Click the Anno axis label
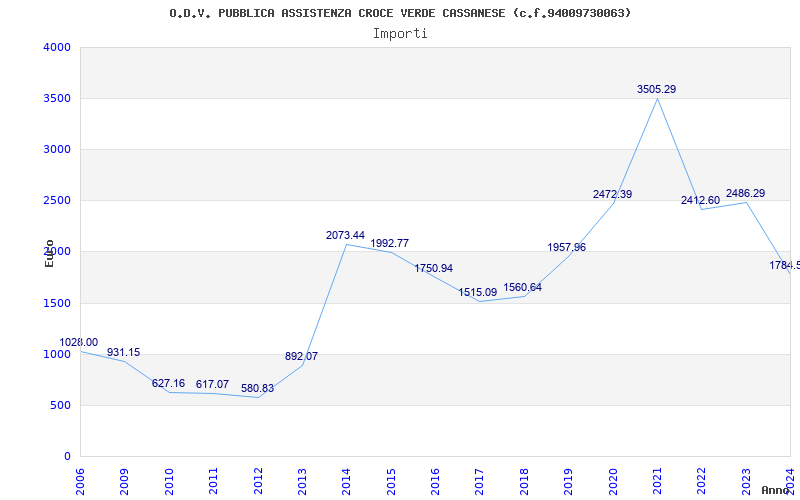800x500 pixels. (776, 490)
